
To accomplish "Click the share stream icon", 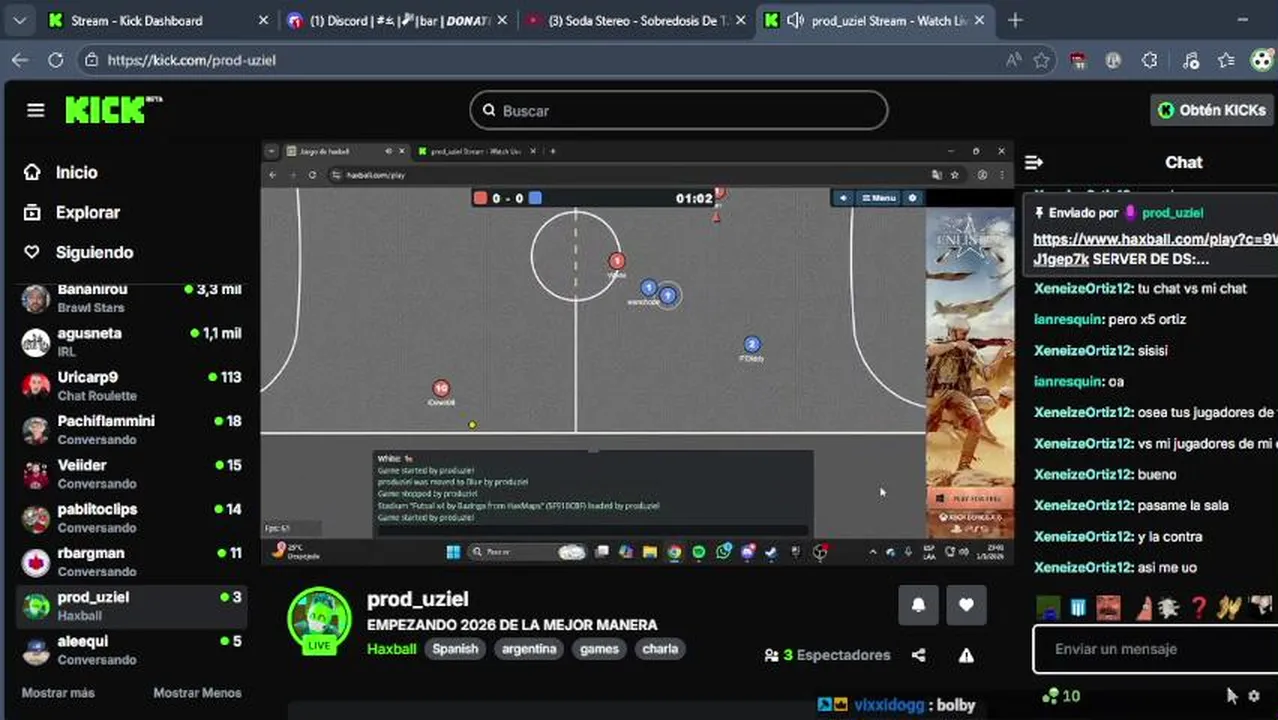I will point(918,655).
